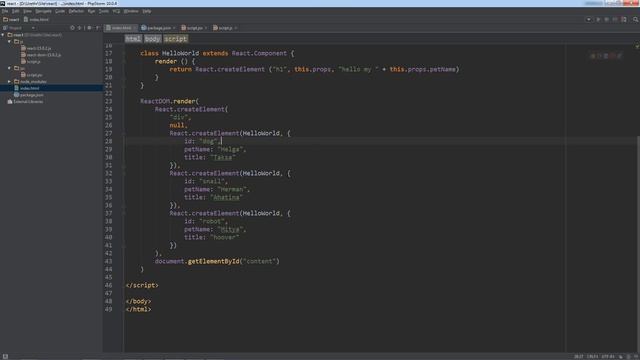Open the Window menu

click(x=131, y=11)
